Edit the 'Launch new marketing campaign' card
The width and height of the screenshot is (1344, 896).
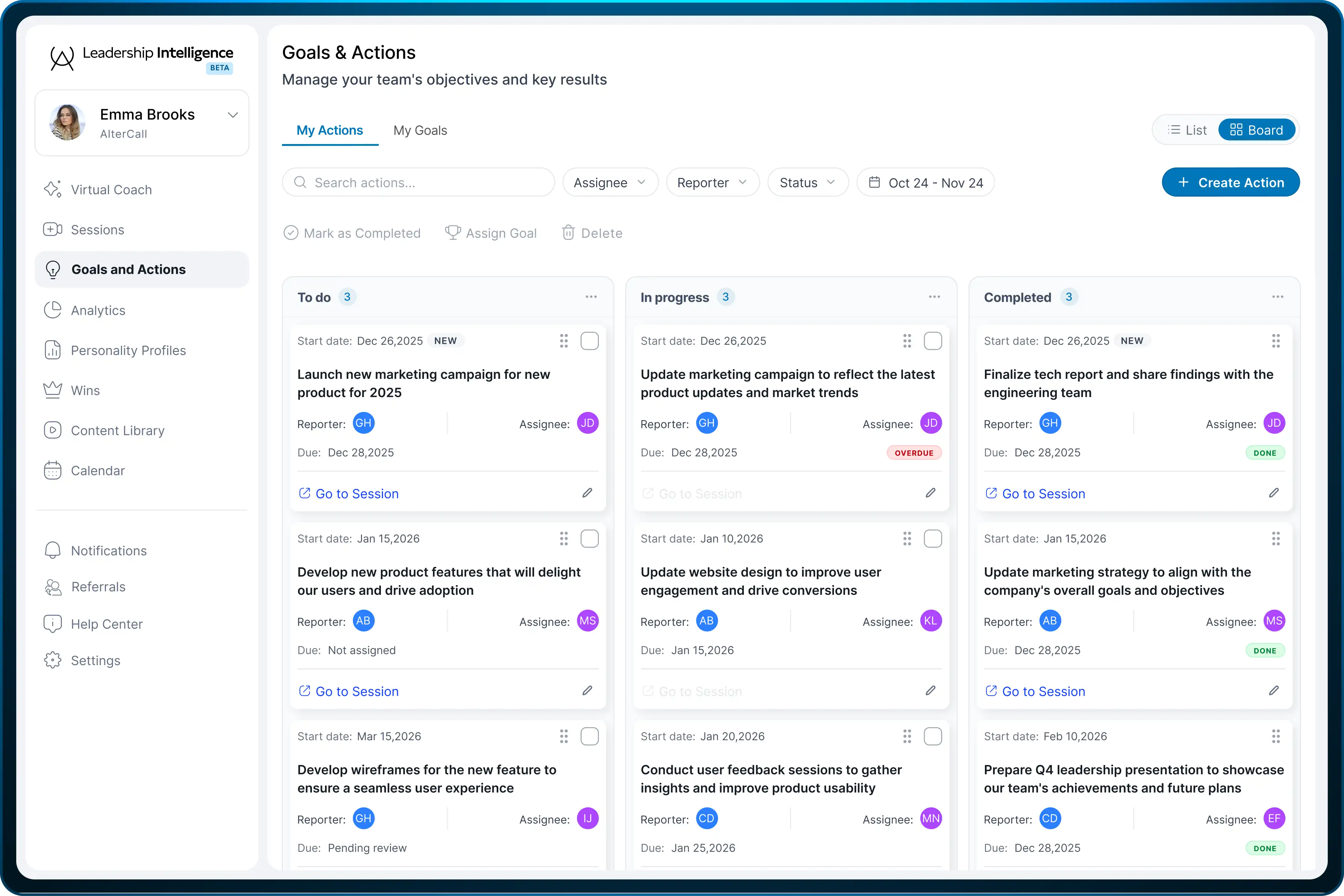[x=587, y=493]
